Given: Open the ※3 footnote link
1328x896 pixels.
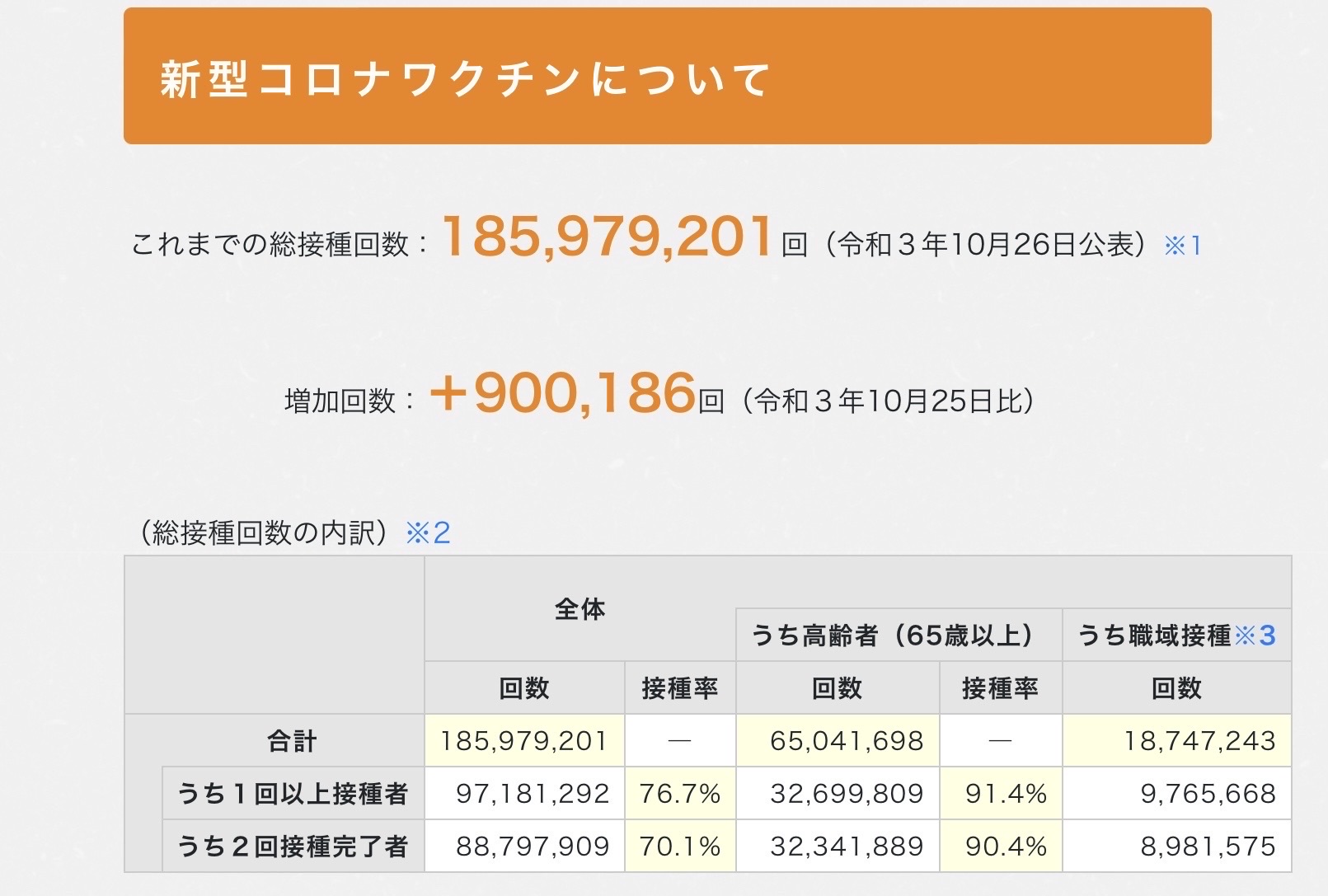Looking at the screenshot, I should click(x=1255, y=635).
